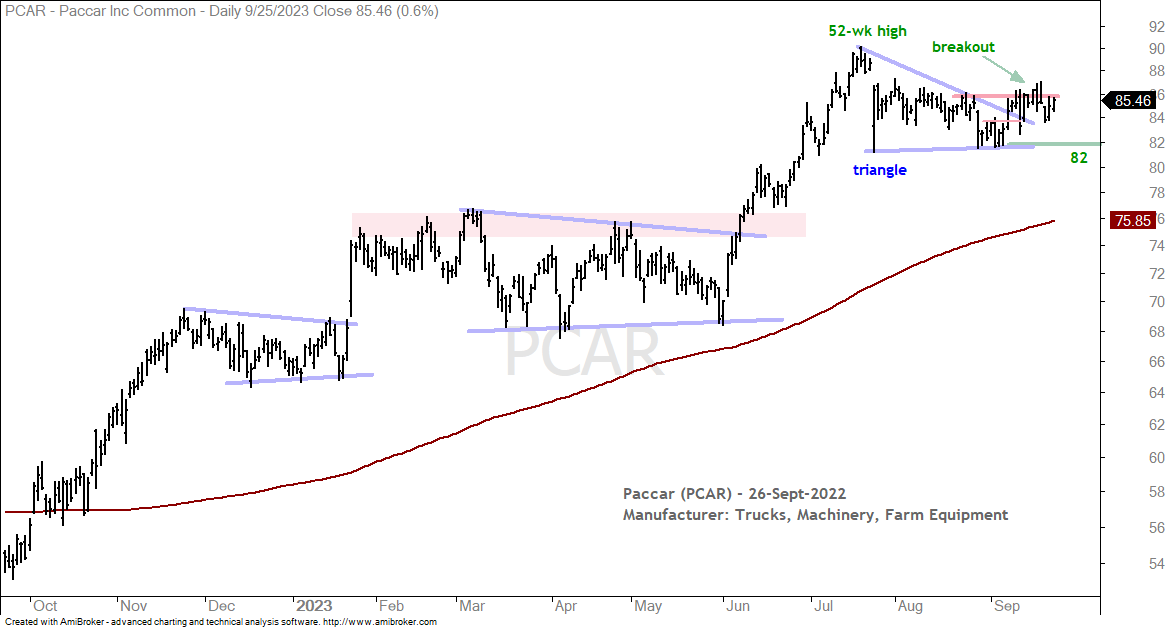The width and height of the screenshot is (1169, 627).
Task: Select the 'Apr' date axis label
Action: point(566,606)
